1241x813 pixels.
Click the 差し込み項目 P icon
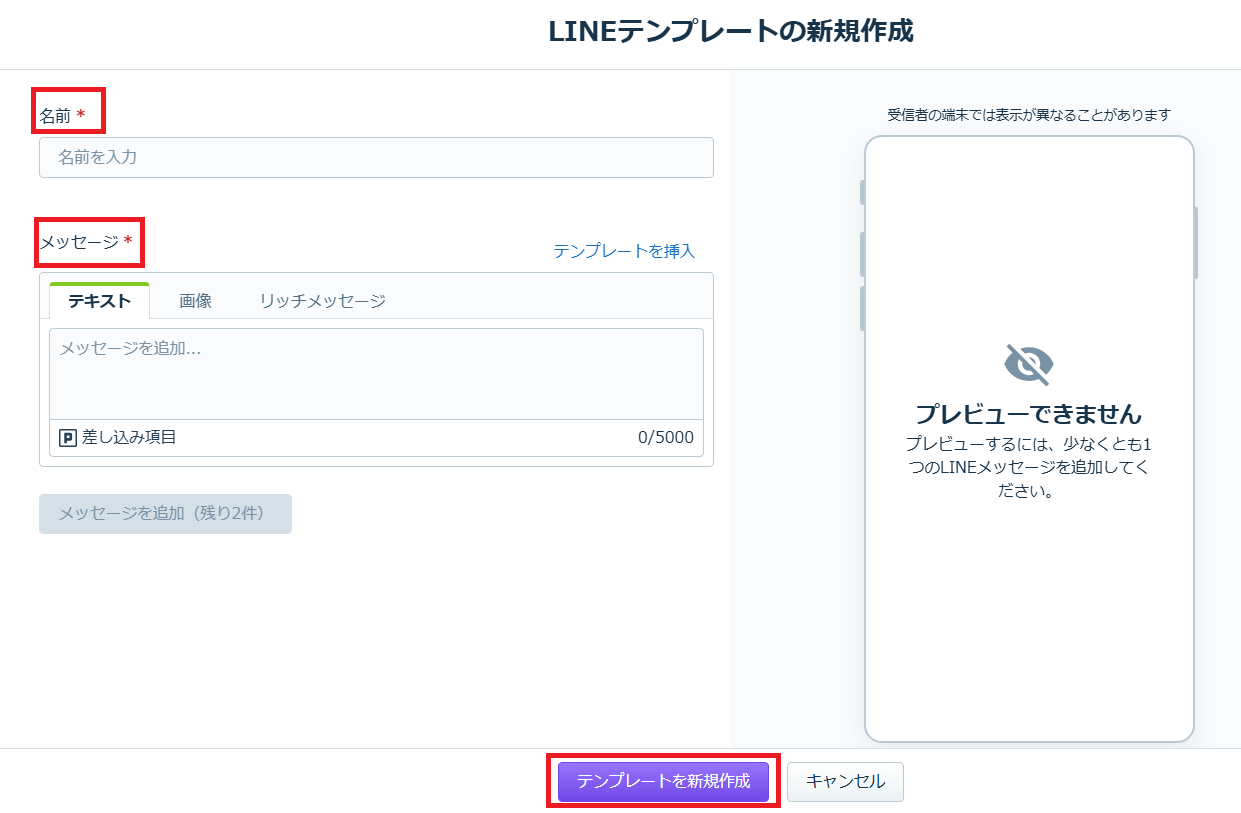(68, 437)
